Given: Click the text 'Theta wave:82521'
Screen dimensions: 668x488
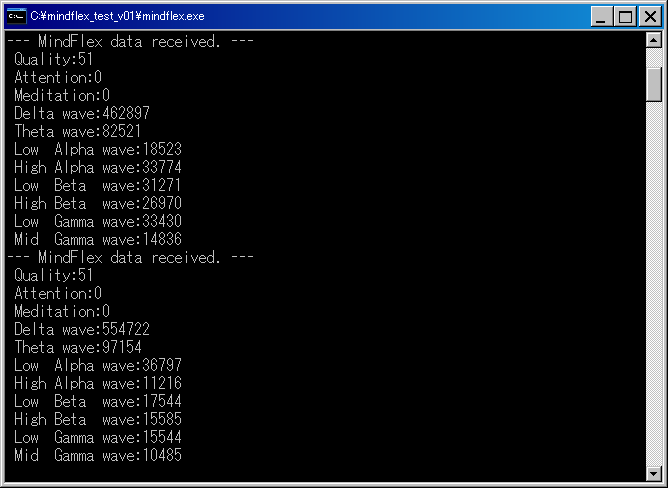Looking at the screenshot, I should click(x=78, y=131).
